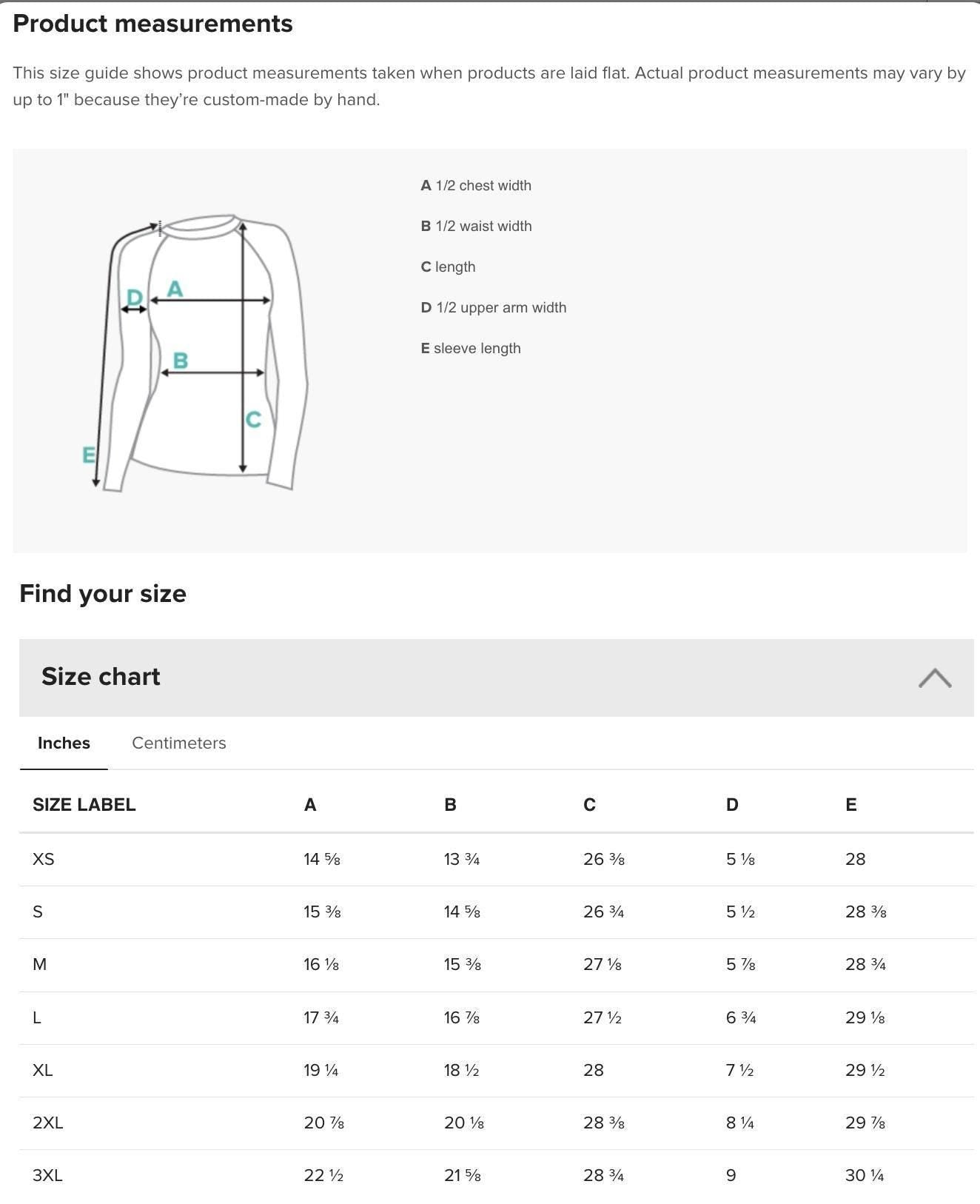This screenshot has height=1204, width=980.
Task: Switch to the Centimeters tab
Action: pyautogui.click(x=178, y=743)
